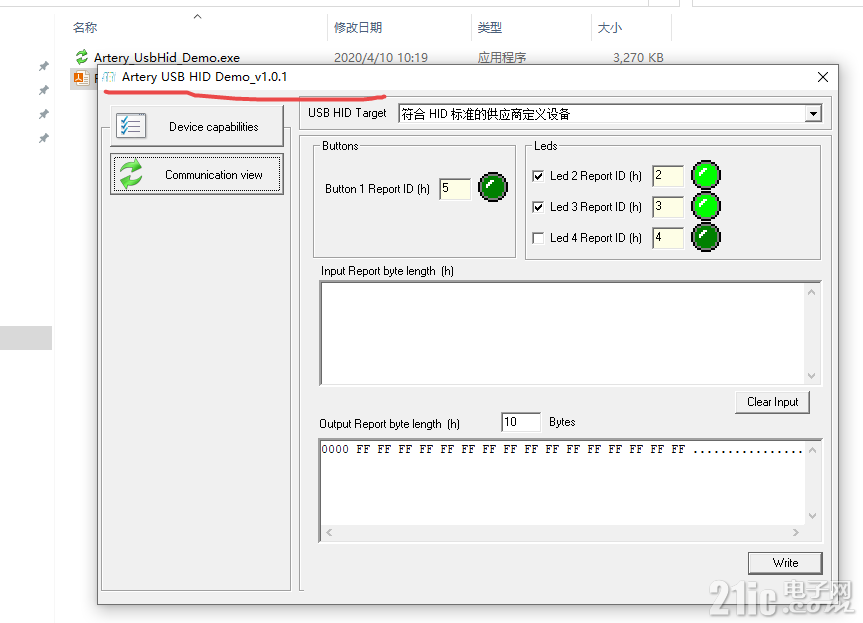Click the Communication view green arrows icon
This screenshot has height=623, width=863.
coord(131,174)
